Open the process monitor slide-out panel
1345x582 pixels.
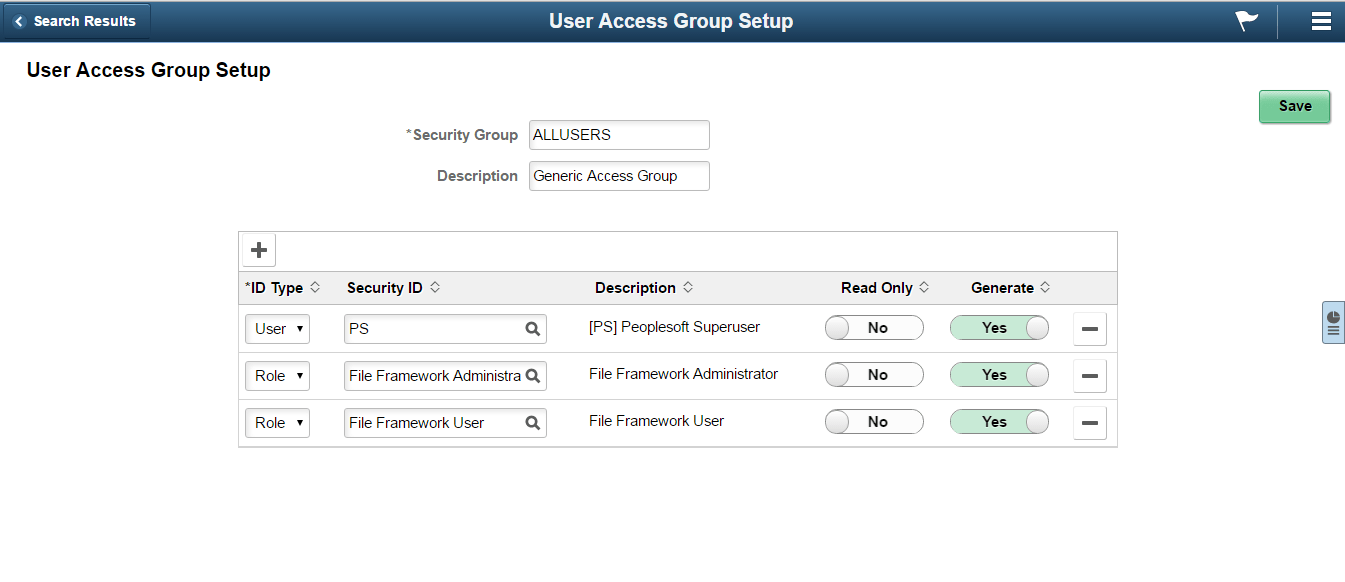click(1334, 322)
